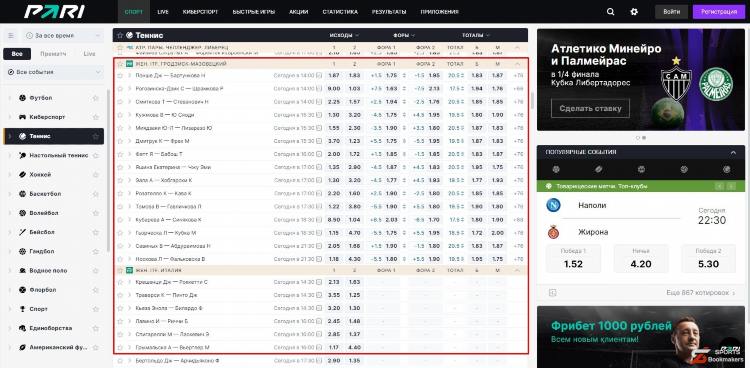Open match stats icon for Носкова Л row
This screenshot has height=368, width=750.
(319, 259)
